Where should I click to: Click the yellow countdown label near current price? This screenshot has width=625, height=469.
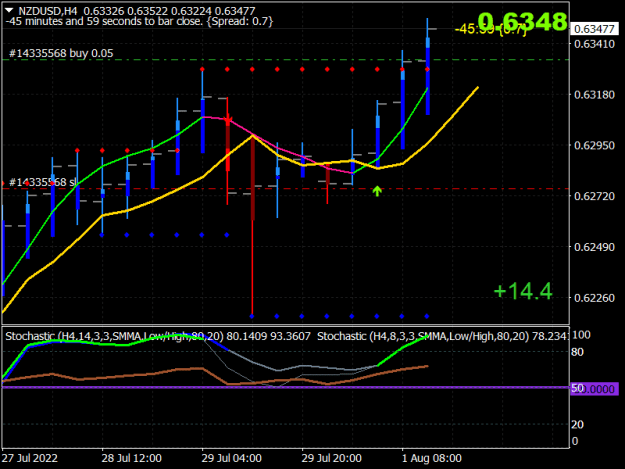490,29
